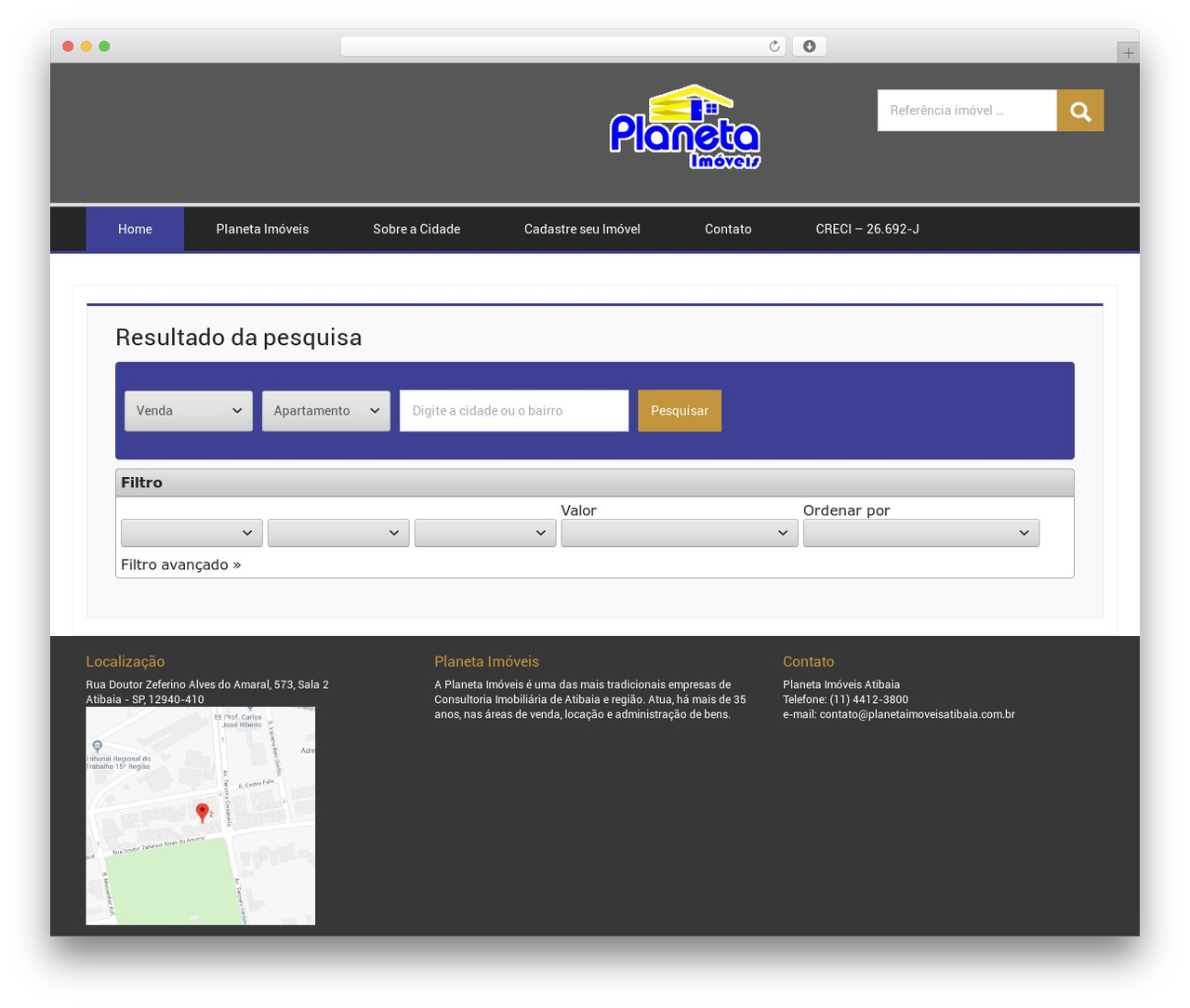
Task: Click the Contato footer heading
Action: click(x=809, y=661)
